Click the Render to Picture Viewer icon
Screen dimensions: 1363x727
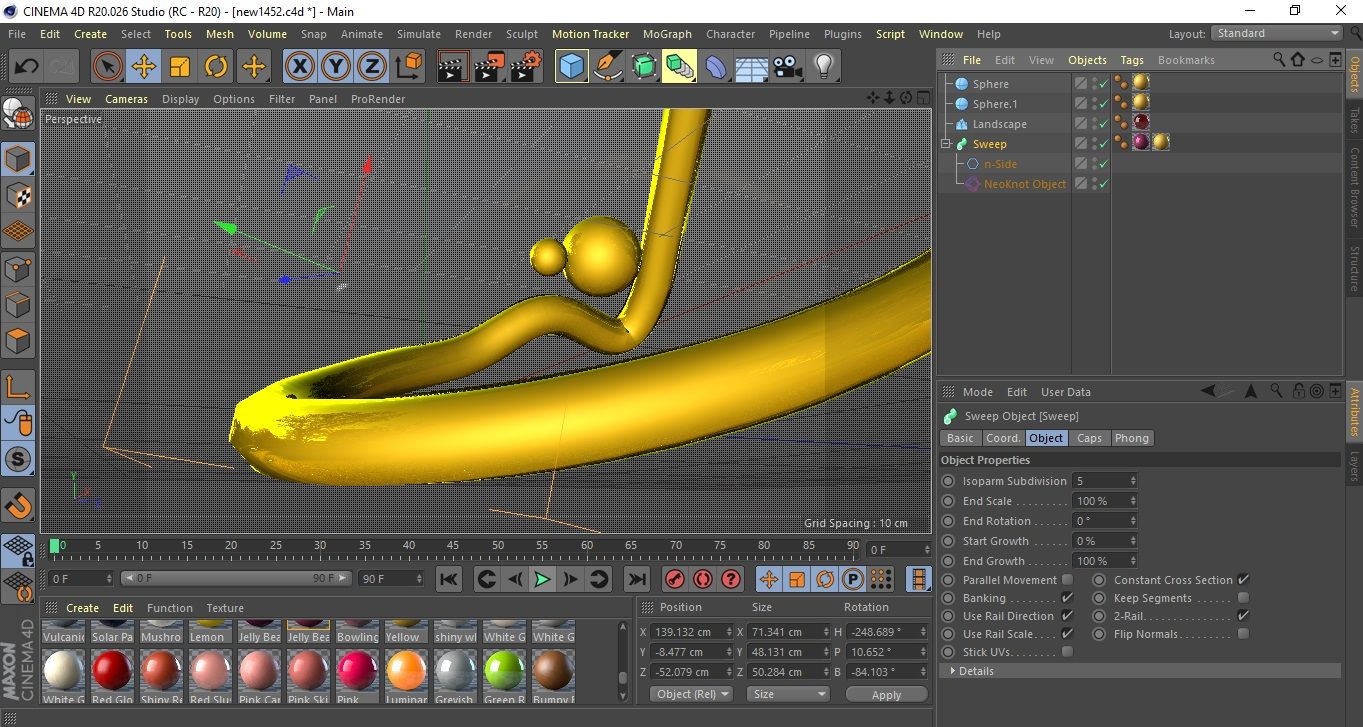489,67
